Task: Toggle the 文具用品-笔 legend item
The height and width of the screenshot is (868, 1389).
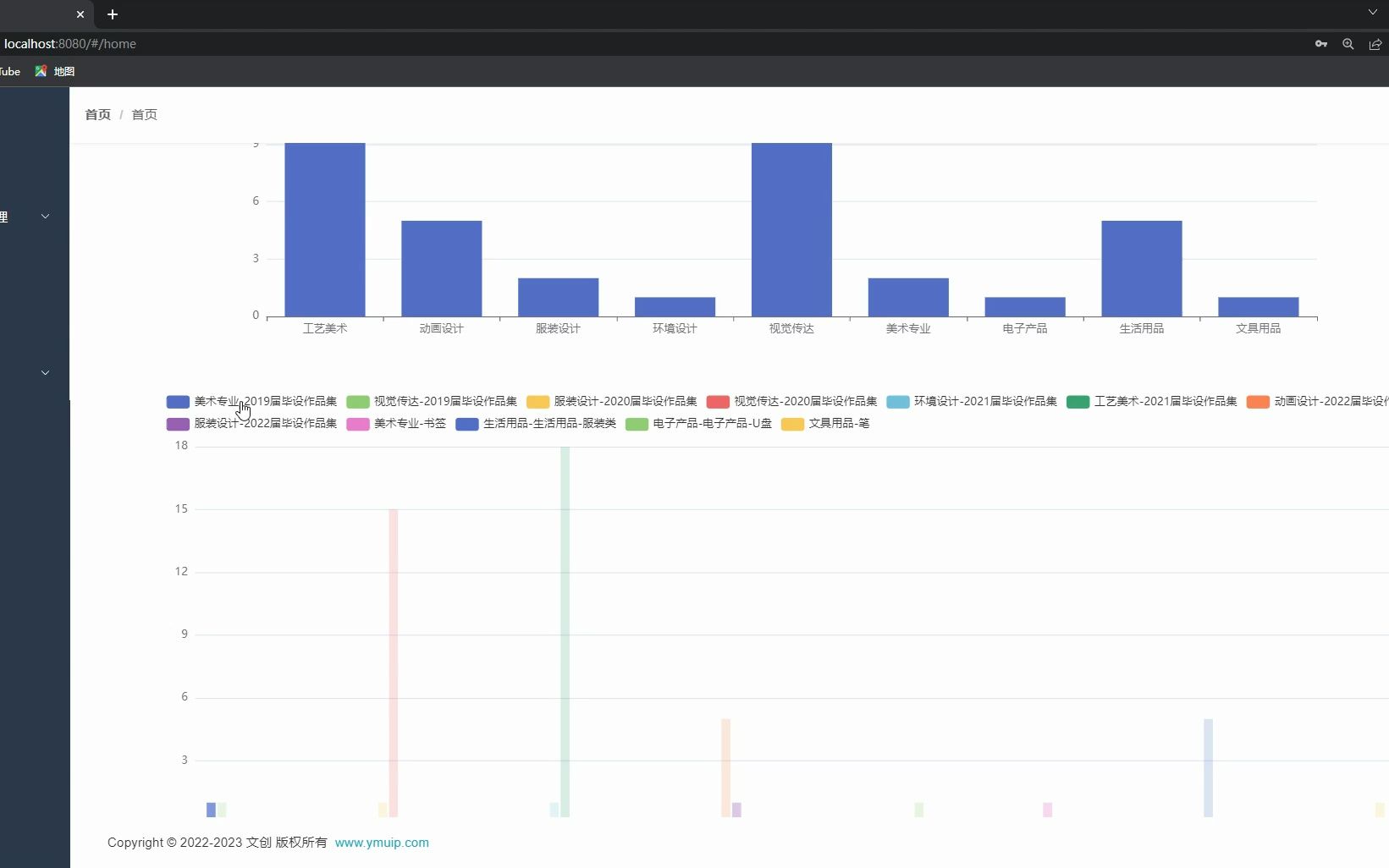Action: [x=825, y=423]
